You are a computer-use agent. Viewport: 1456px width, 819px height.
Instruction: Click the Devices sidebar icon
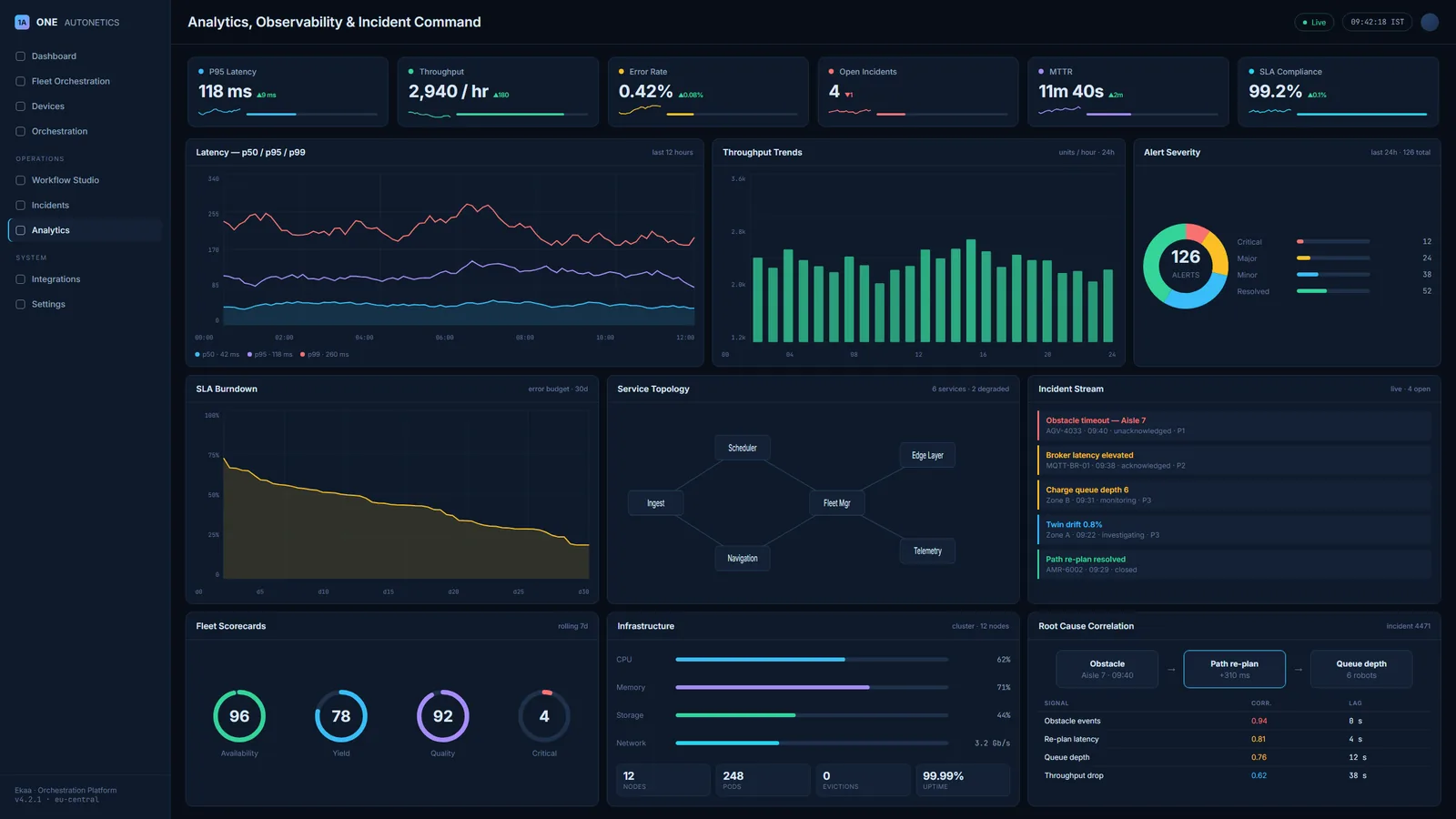click(20, 106)
